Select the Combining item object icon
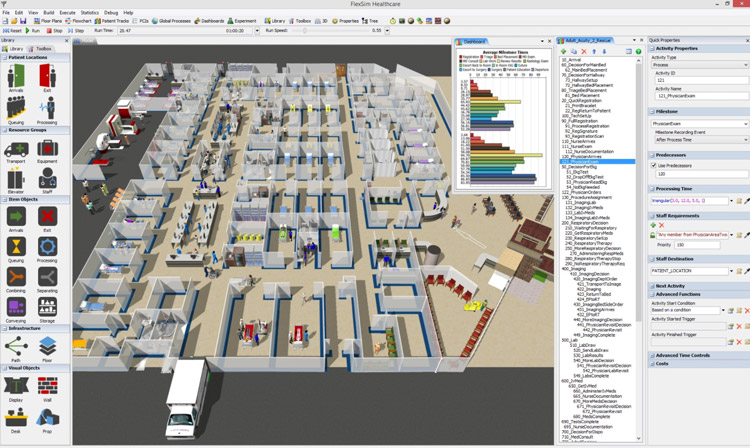The image size is (750, 448). 16,277
